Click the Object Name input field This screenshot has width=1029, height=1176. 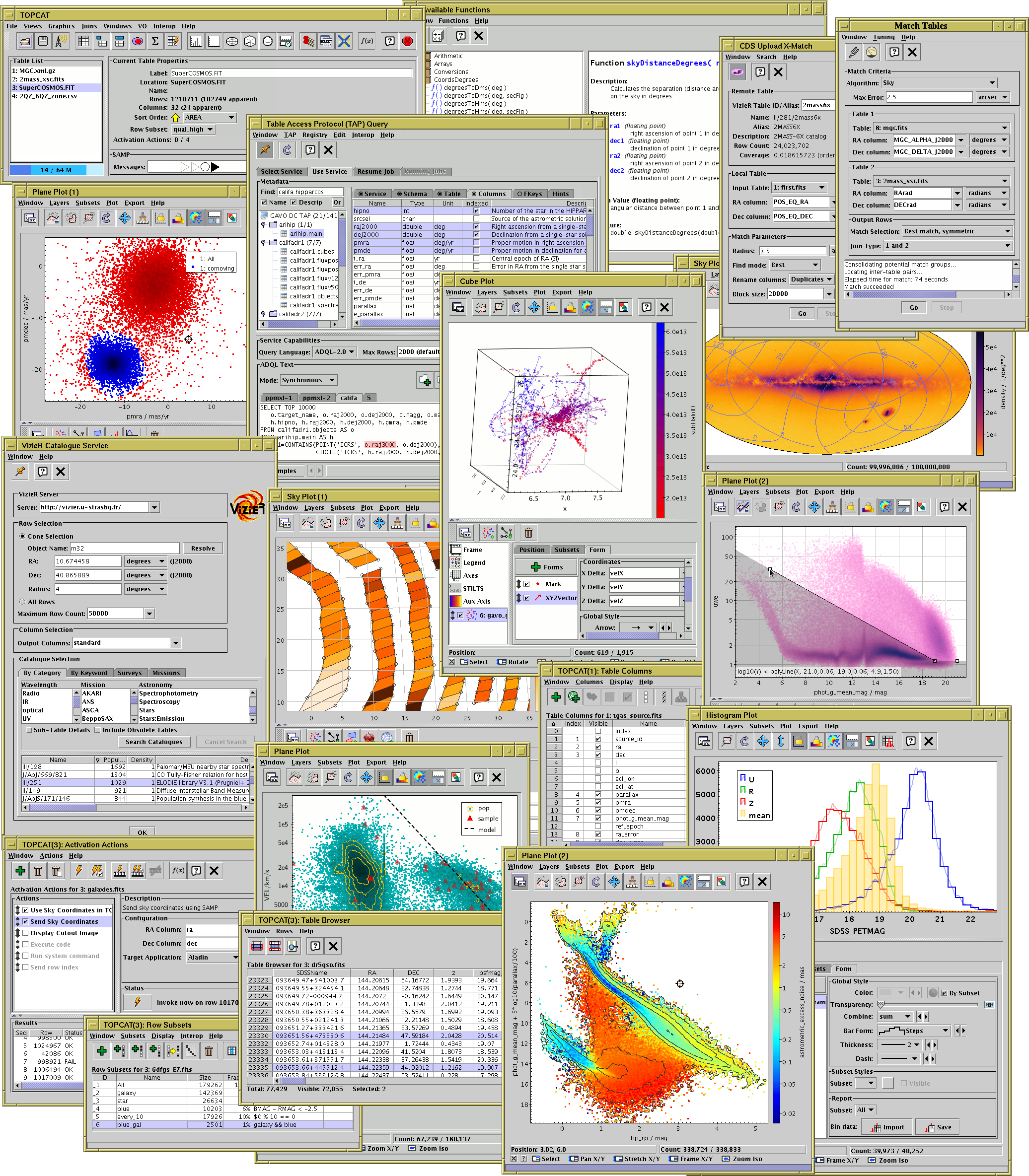pyautogui.click(x=125, y=548)
